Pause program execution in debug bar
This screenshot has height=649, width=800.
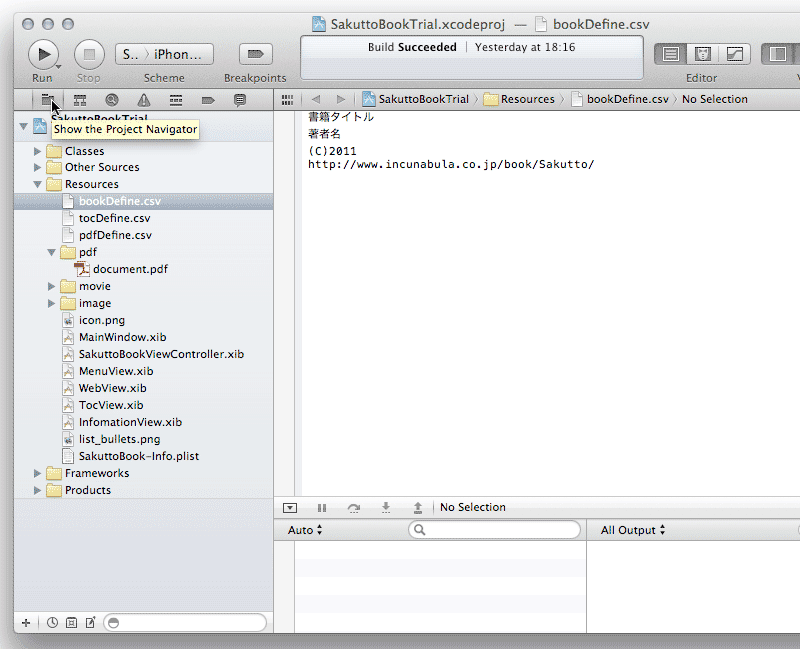point(321,508)
